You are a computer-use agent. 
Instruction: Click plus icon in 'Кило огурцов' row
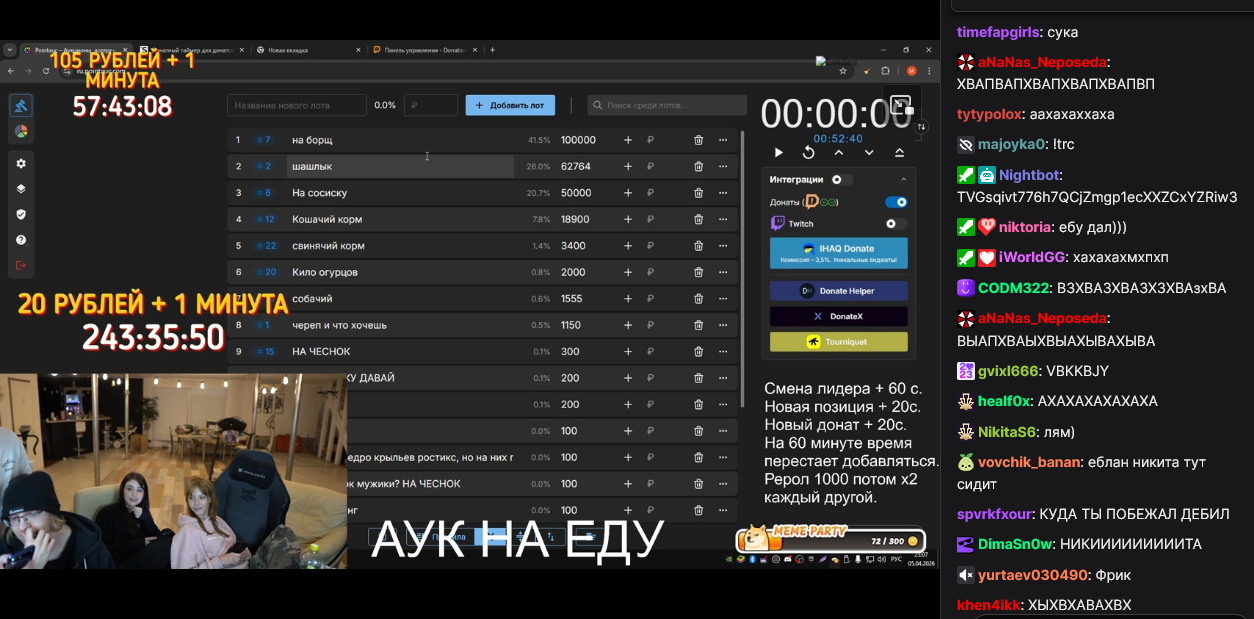(x=628, y=272)
